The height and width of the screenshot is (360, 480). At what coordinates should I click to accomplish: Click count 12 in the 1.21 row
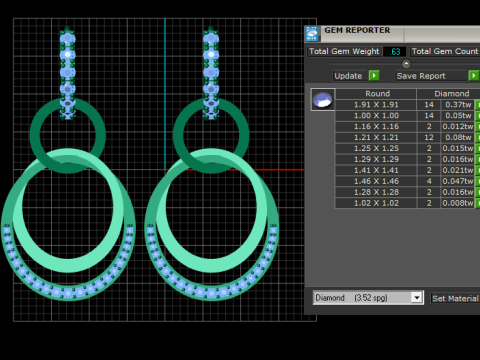pyautogui.click(x=429, y=137)
